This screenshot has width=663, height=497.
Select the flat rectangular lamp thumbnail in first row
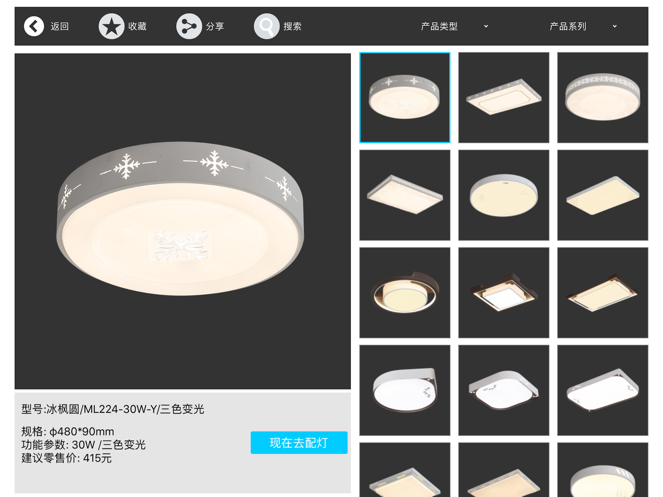click(504, 98)
